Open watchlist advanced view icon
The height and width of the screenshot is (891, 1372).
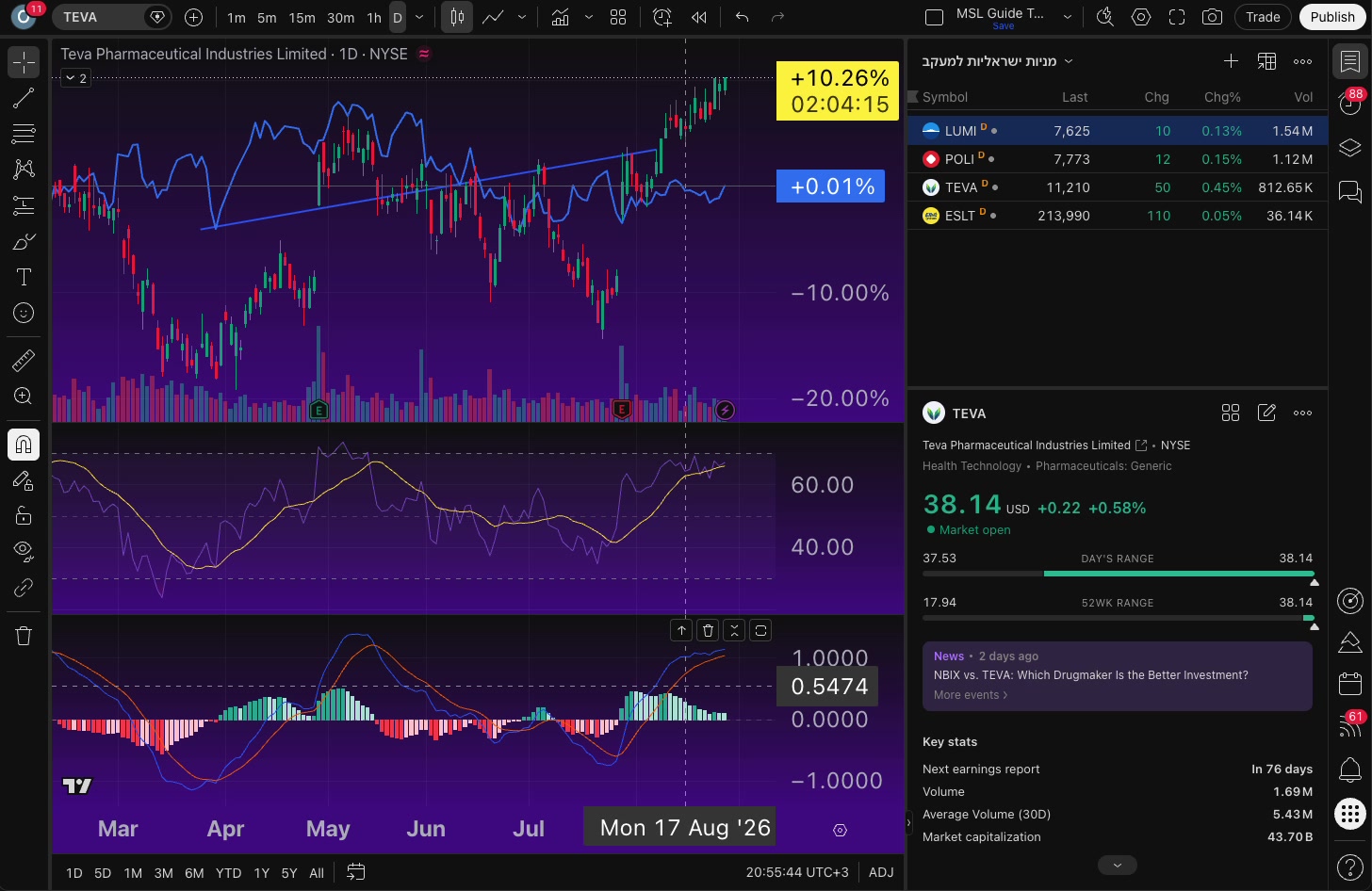1266,61
